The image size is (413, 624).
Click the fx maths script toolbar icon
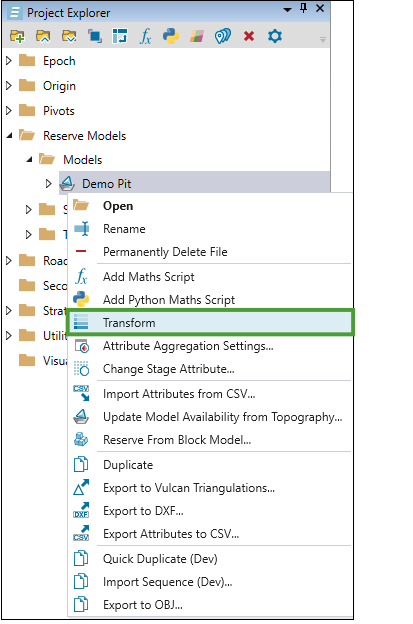pyautogui.click(x=145, y=36)
